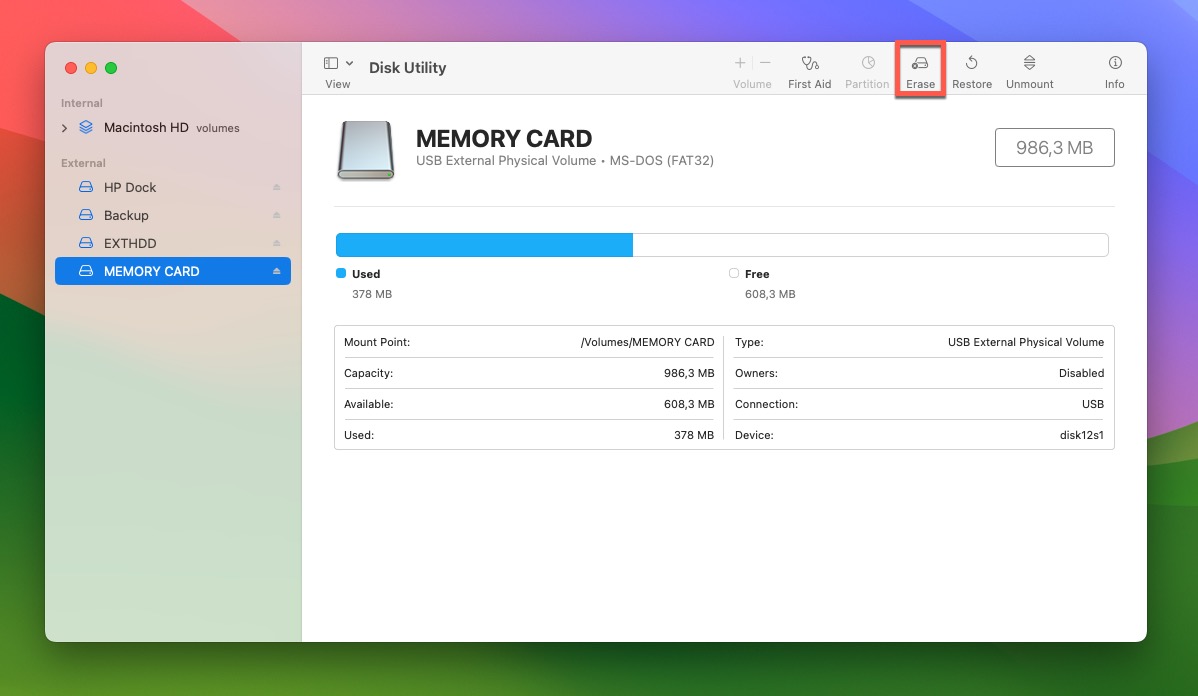This screenshot has width=1198, height=696.
Task: Select Macintosh HD volumes link
Action: pyautogui.click(x=146, y=127)
